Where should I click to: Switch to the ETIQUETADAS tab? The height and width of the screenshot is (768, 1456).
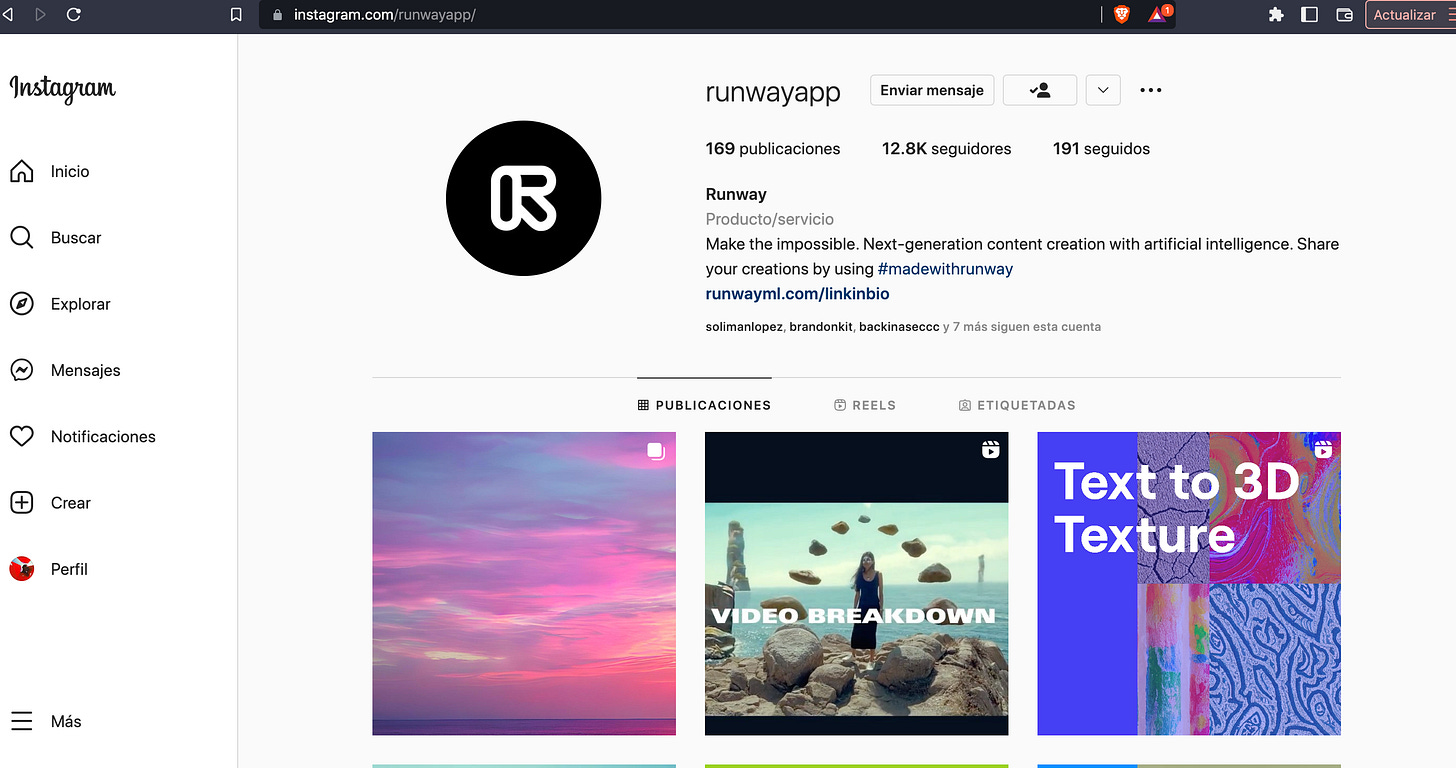pos(1017,405)
